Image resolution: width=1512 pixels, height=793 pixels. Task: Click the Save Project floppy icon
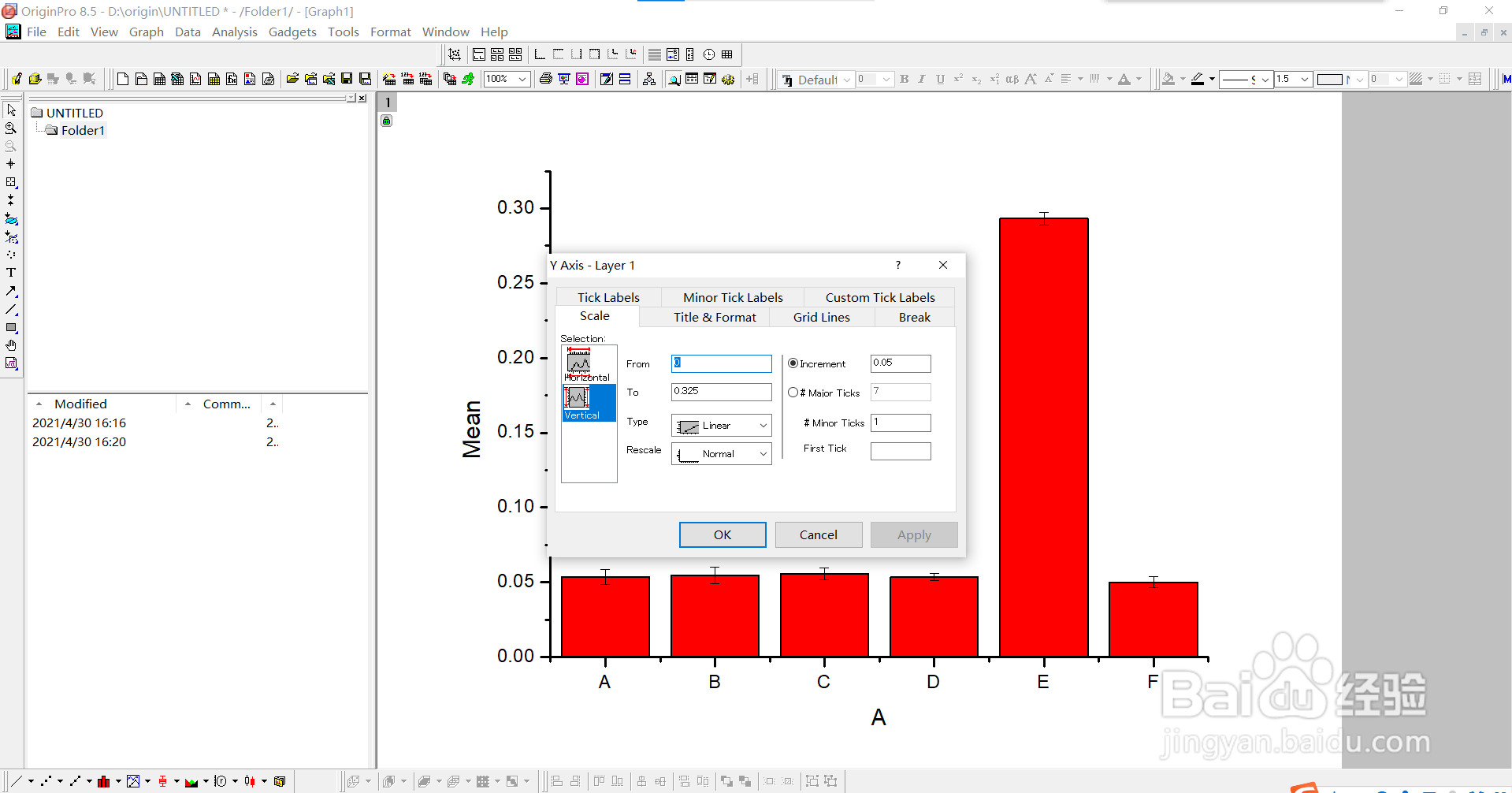[347, 79]
